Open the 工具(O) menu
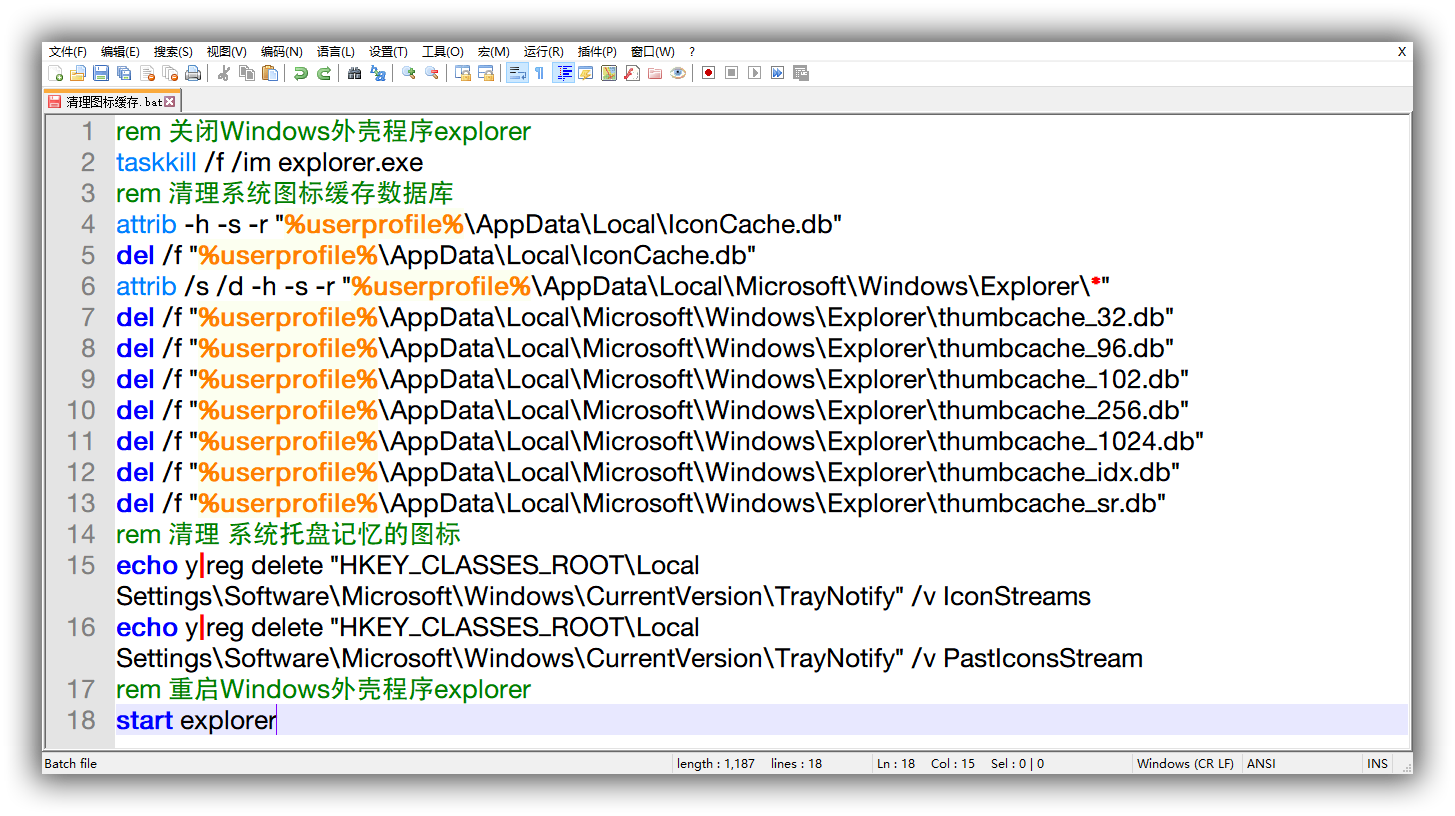Screen dimensions: 1455x816 point(442,51)
